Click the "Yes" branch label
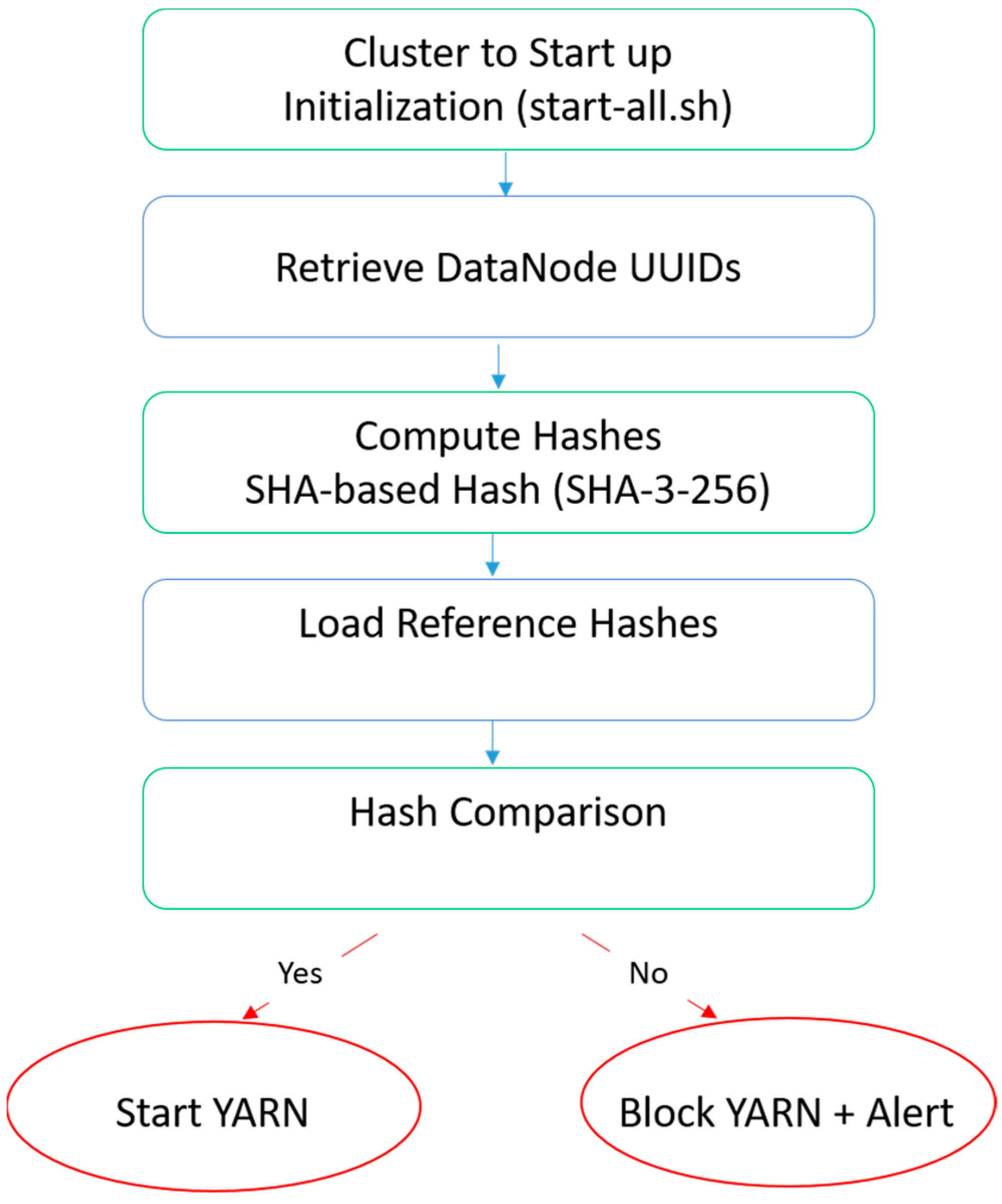The width and height of the screenshot is (1002, 1204). 300,974
